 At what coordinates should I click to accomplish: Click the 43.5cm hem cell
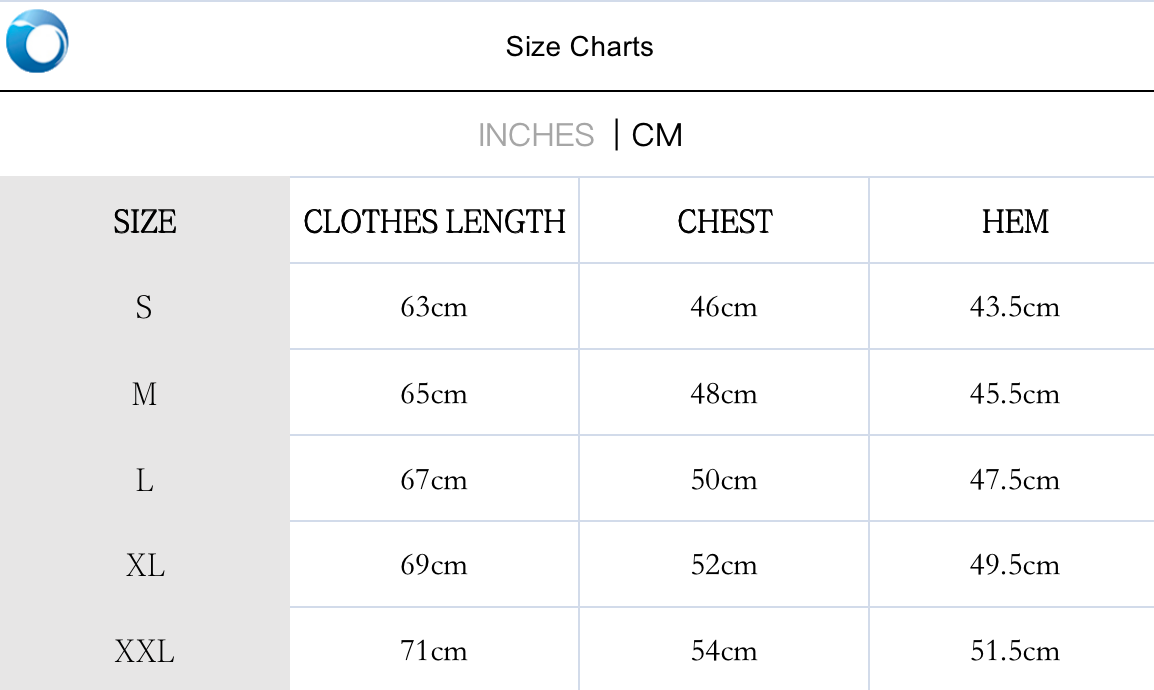[1014, 307]
